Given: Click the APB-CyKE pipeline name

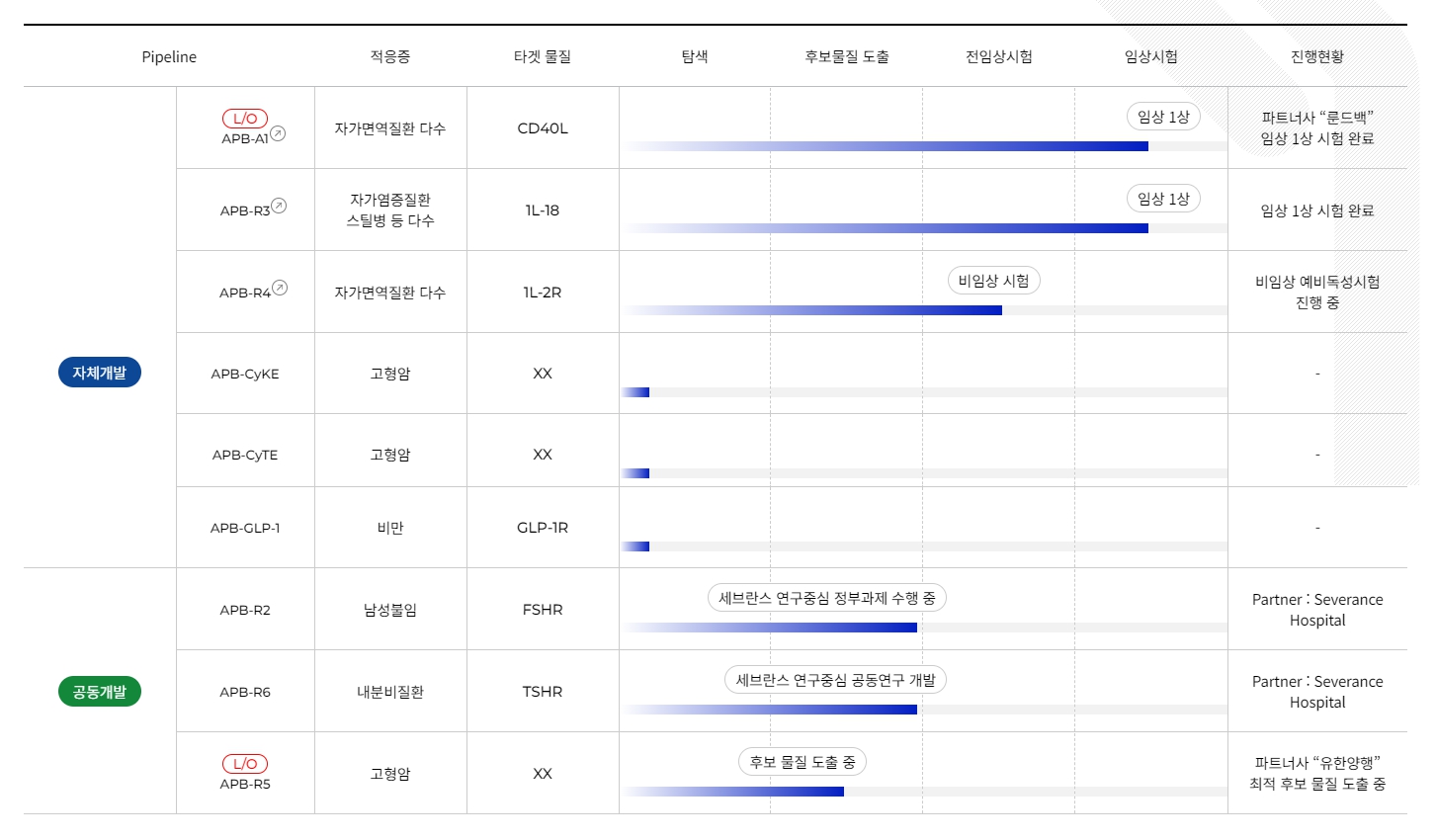Looking at the screenshot, I should click(x=245, y=374).
